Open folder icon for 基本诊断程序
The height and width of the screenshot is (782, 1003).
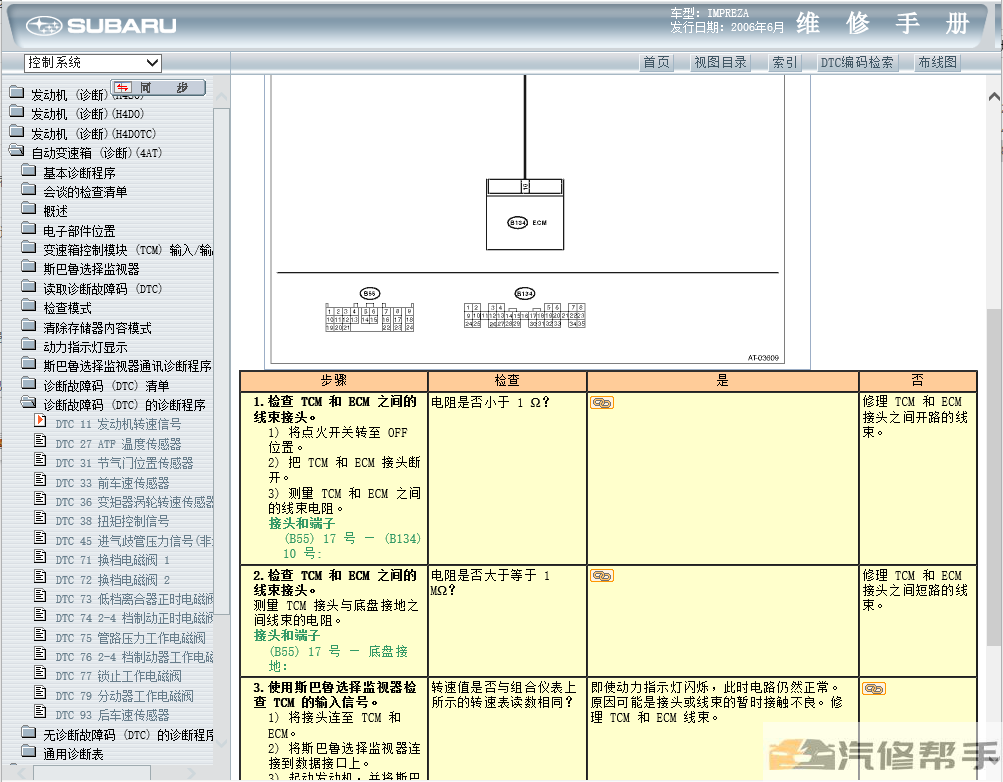[x=28, y=171]
